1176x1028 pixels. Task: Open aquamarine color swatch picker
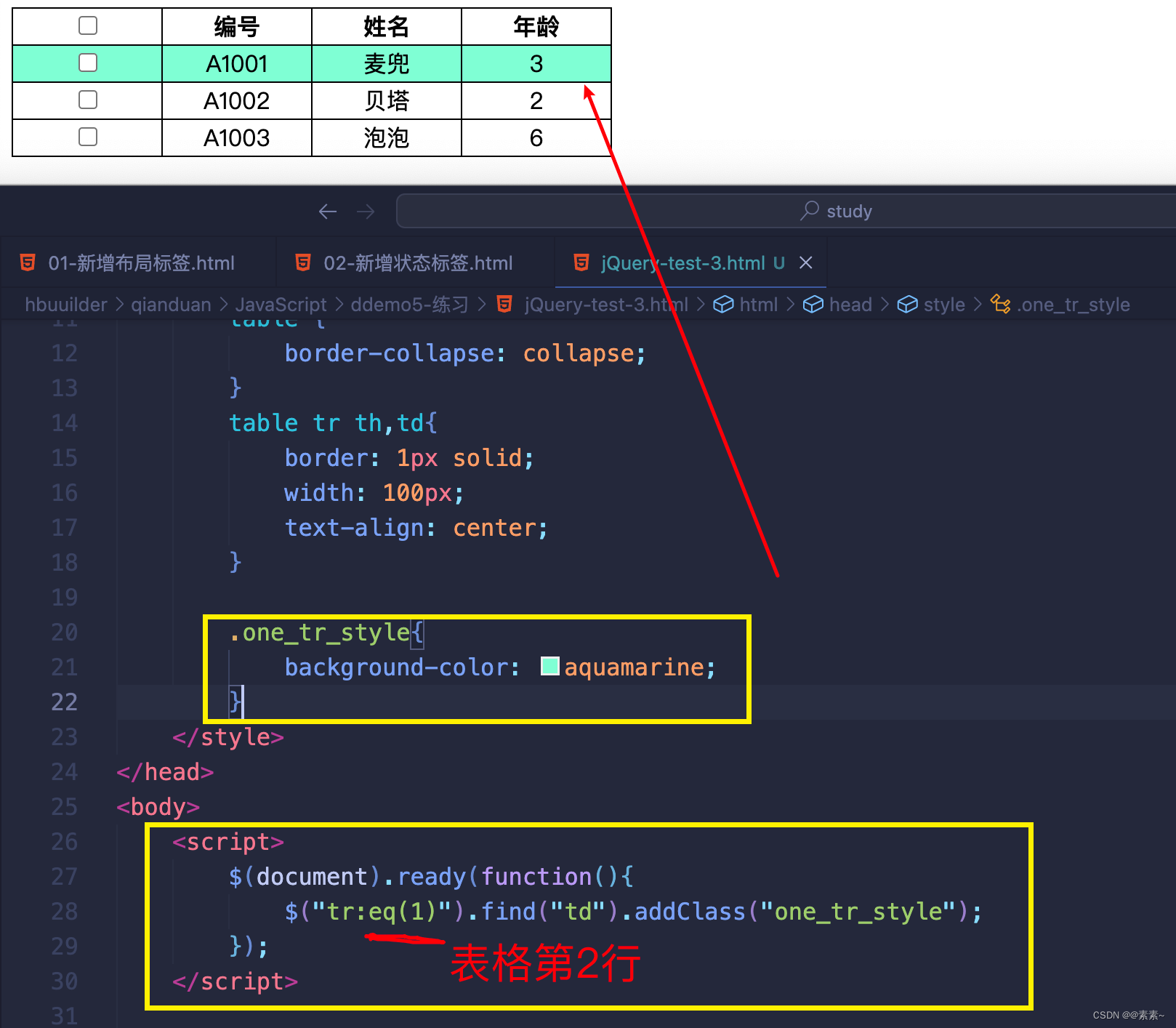pyautogui.click(x=550, y=666)
